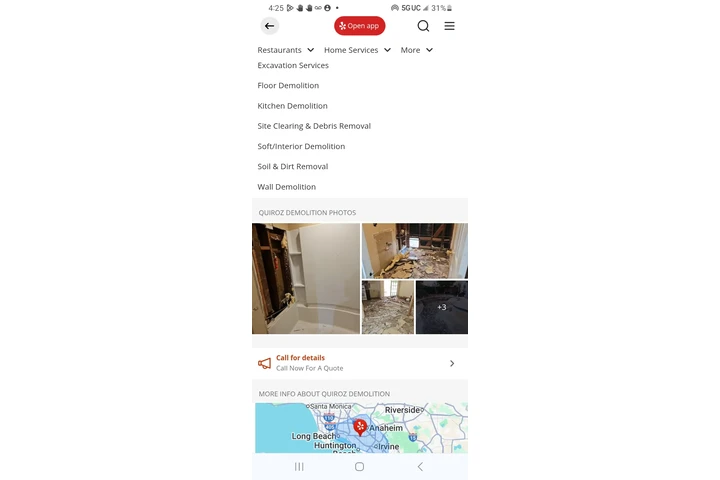720x480 pixels.
Task: Open the Quiroz Demolition location map
Action: tap(361, 428)
